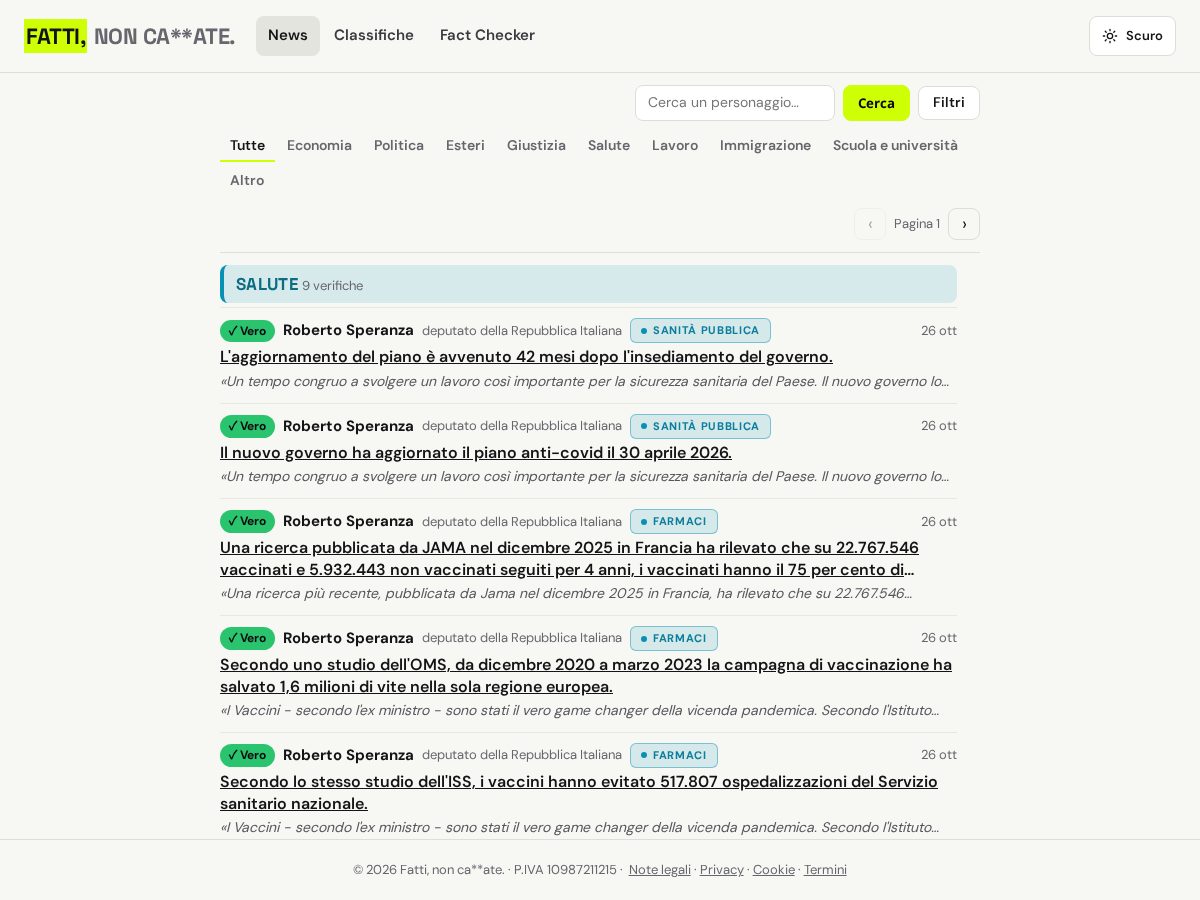The height and width of the screenshot is (900, 1200).
Task: Click the Pagina 1 indicator
Action: (917, 224)
